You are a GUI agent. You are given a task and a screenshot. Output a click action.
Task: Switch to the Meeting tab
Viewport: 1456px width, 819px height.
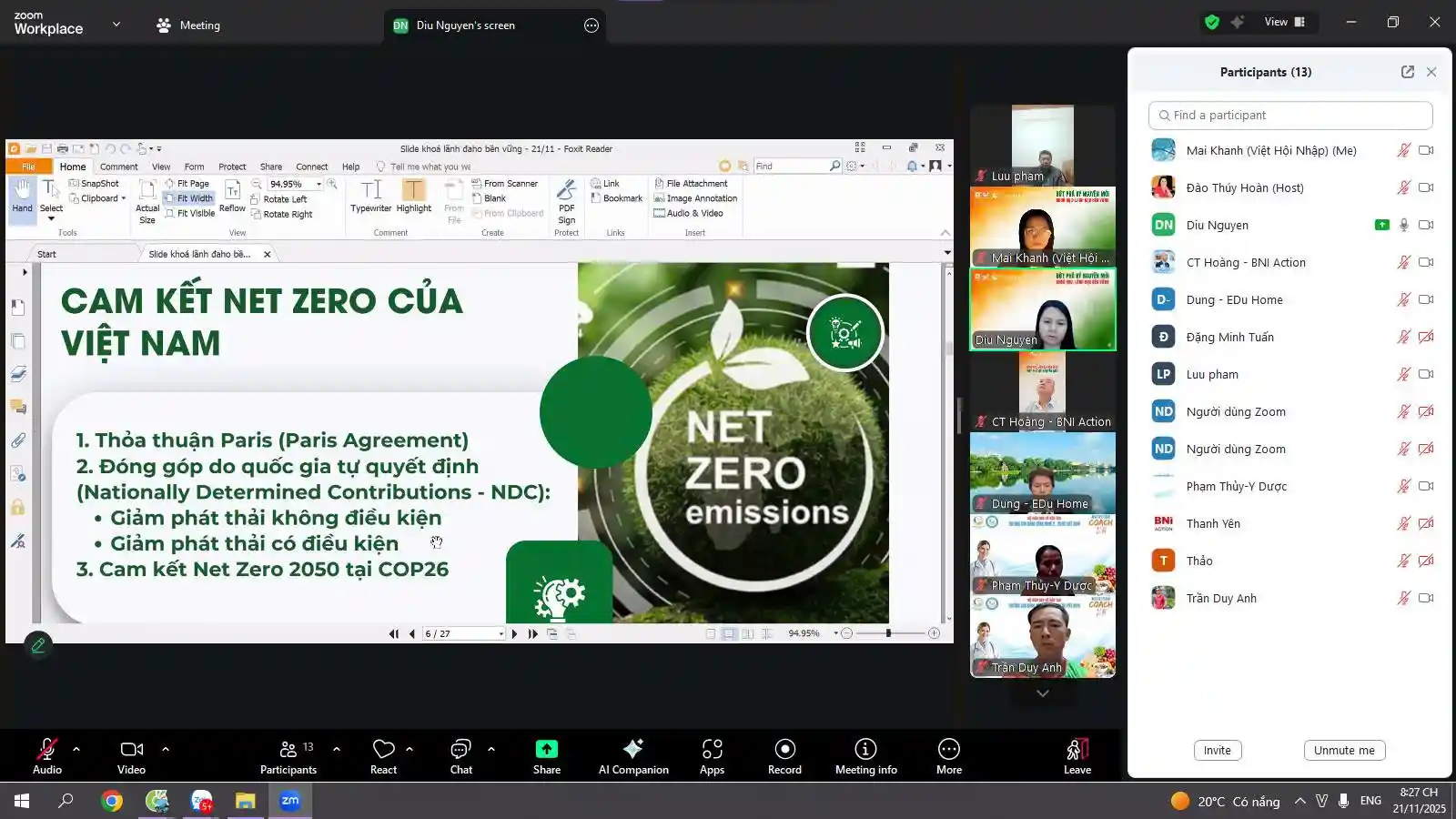click(188, 25)
